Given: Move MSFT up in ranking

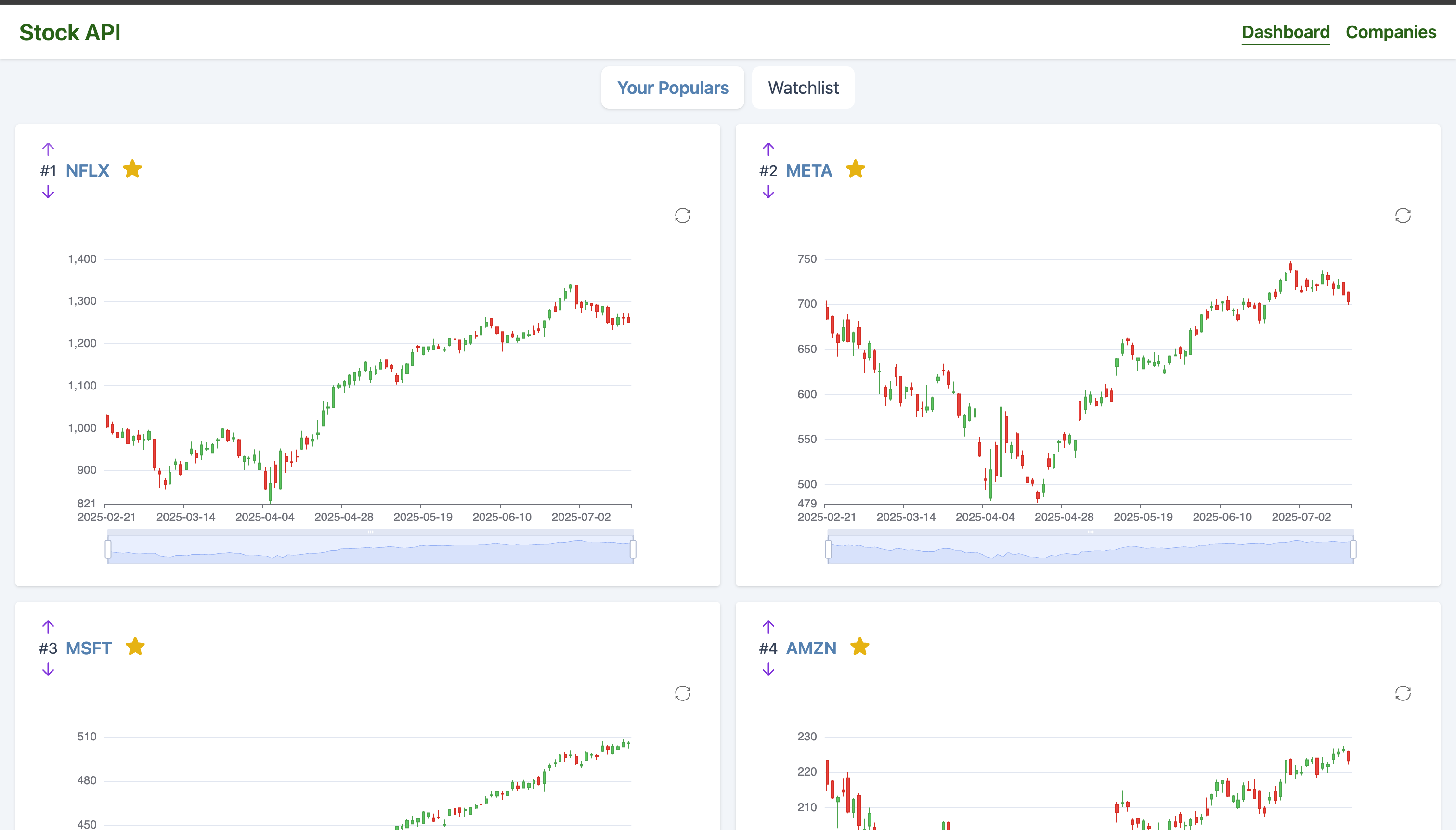Looking at the screenshot, I should coord(48,626).
